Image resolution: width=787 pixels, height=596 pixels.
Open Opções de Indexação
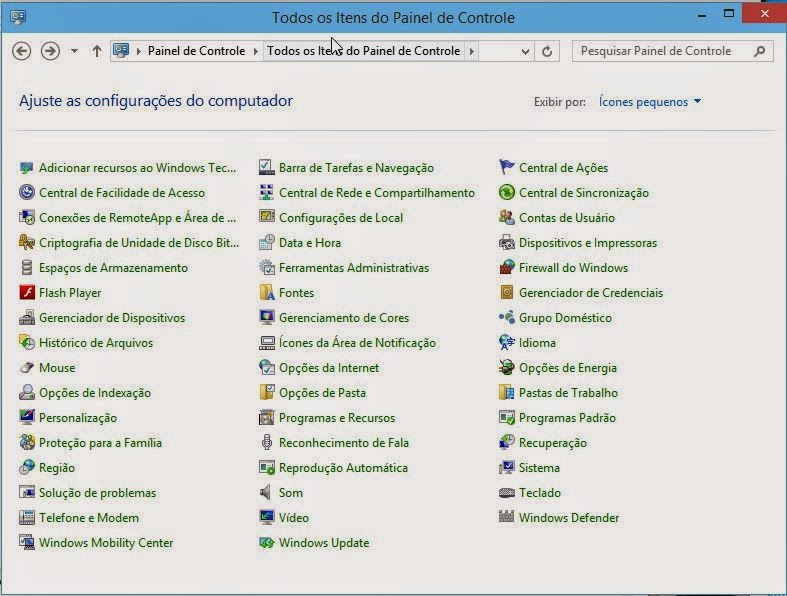95,393
